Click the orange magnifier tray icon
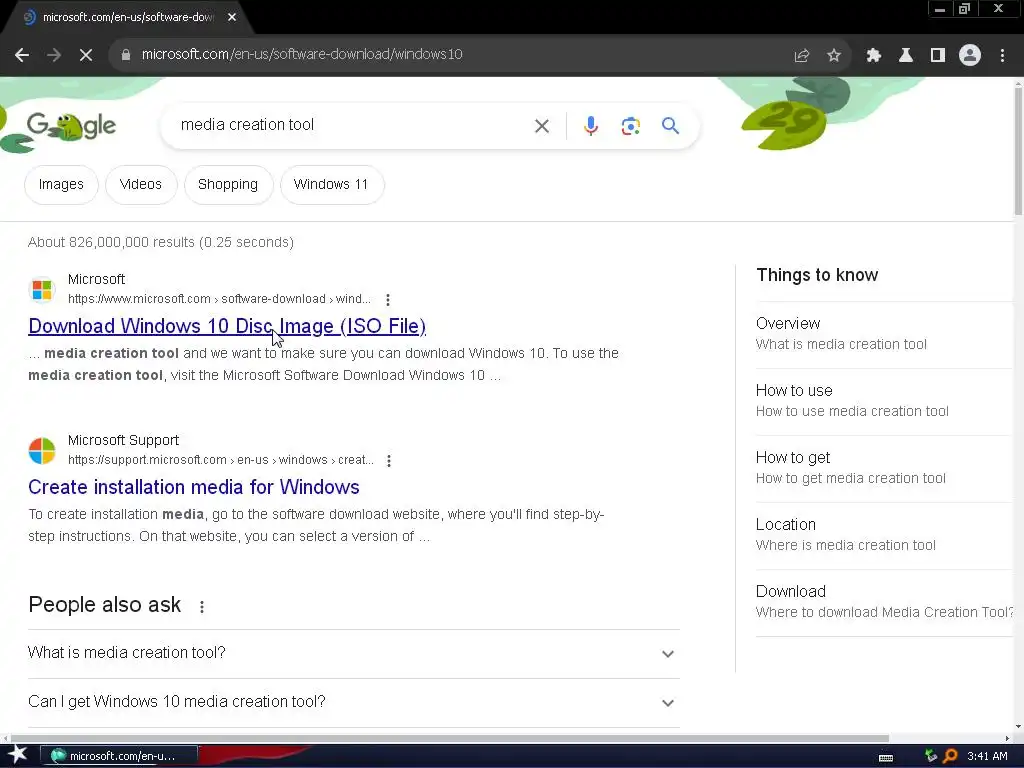Viewport: 1024px width, 768px height. tap(951, 756)
